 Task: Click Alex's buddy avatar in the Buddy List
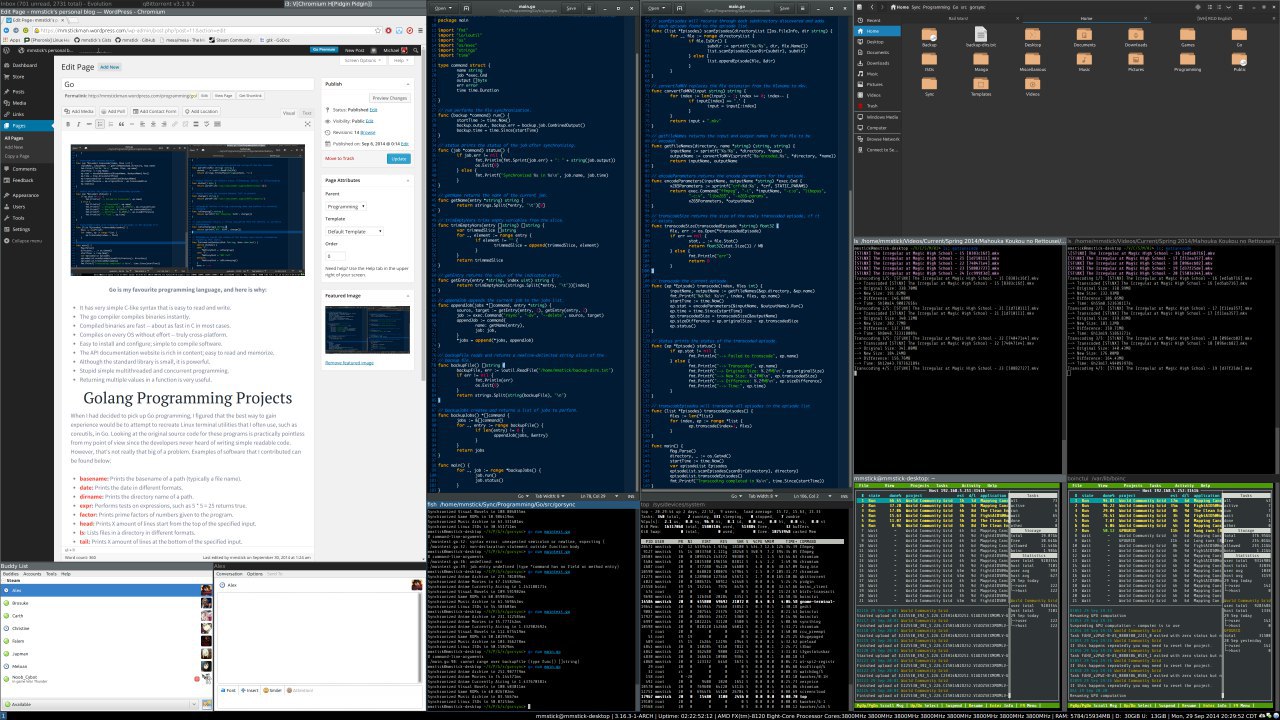206,591
